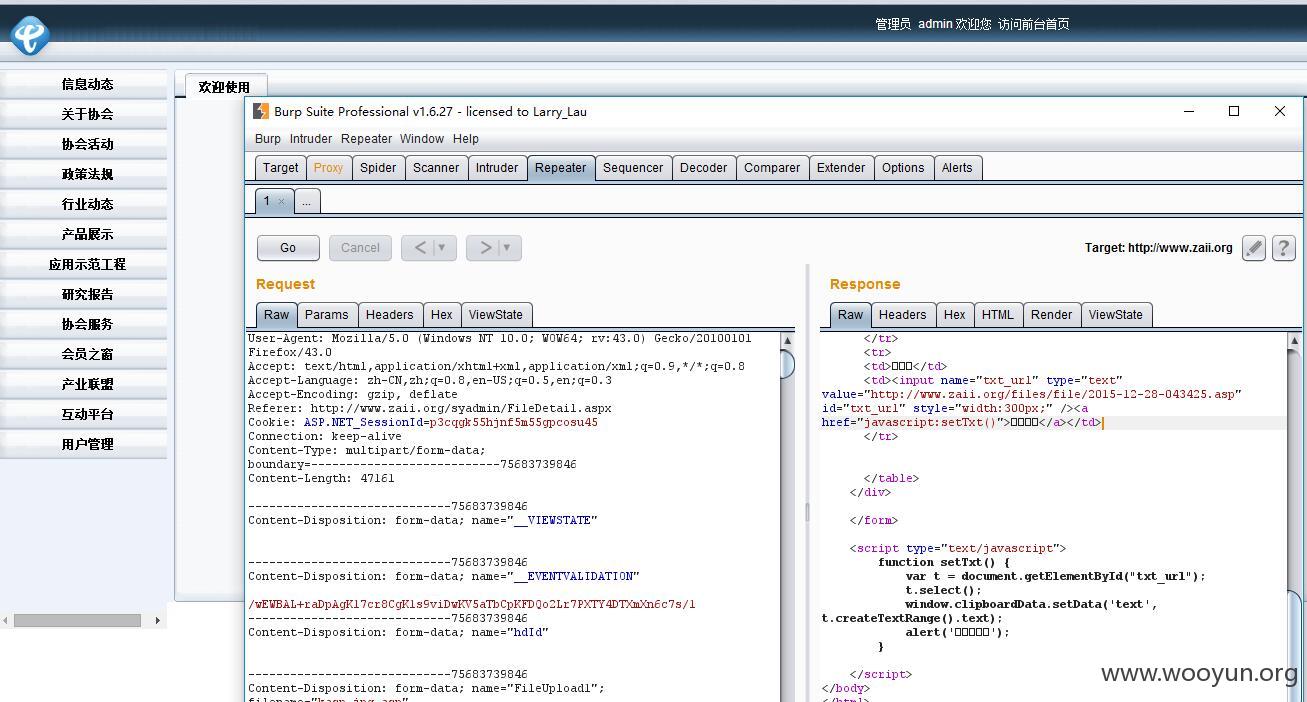This screenshot has height=702, width=1307.
Task: Click the Go button
Action: [288, 248]
